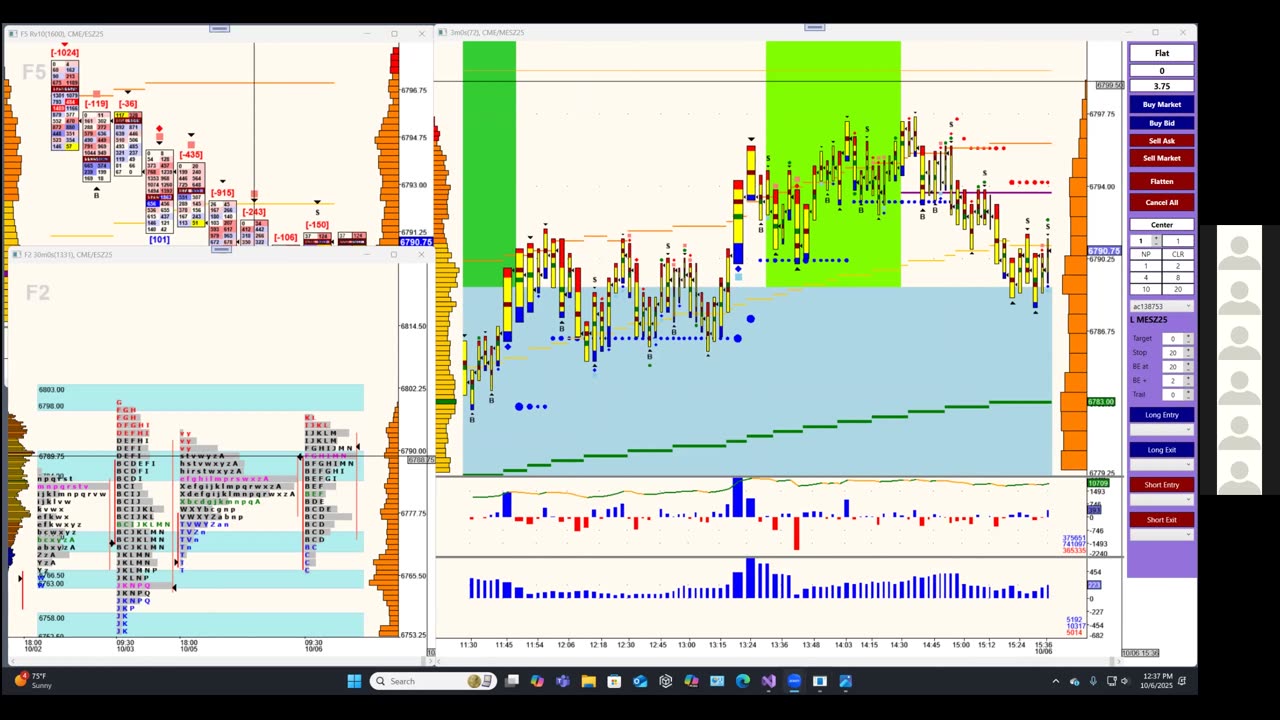Click the Buy Market button

pos(1161,104)
